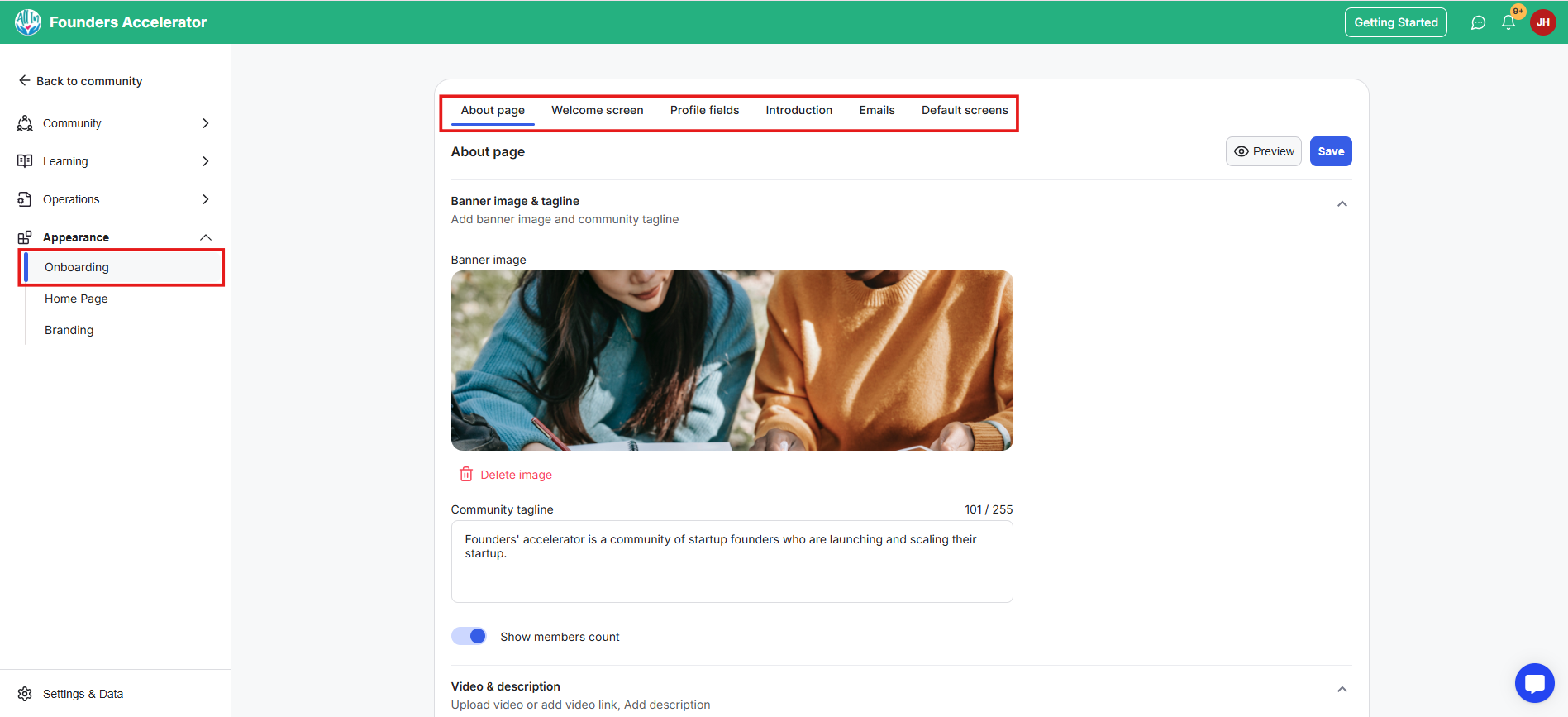
Task: Click the Learning book icon in sidebar
Action: pos(25,161)
